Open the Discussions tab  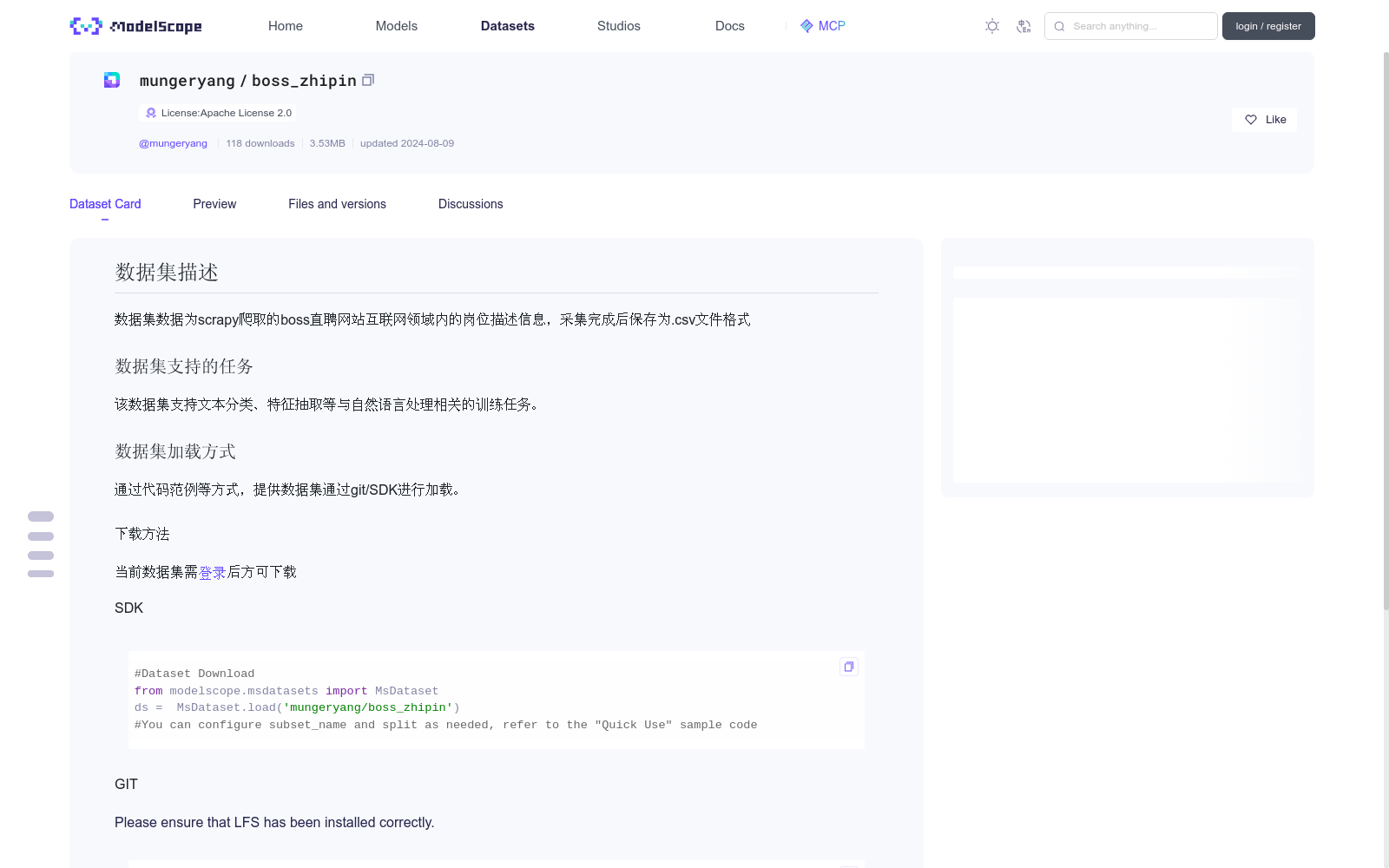pos(471,204)
